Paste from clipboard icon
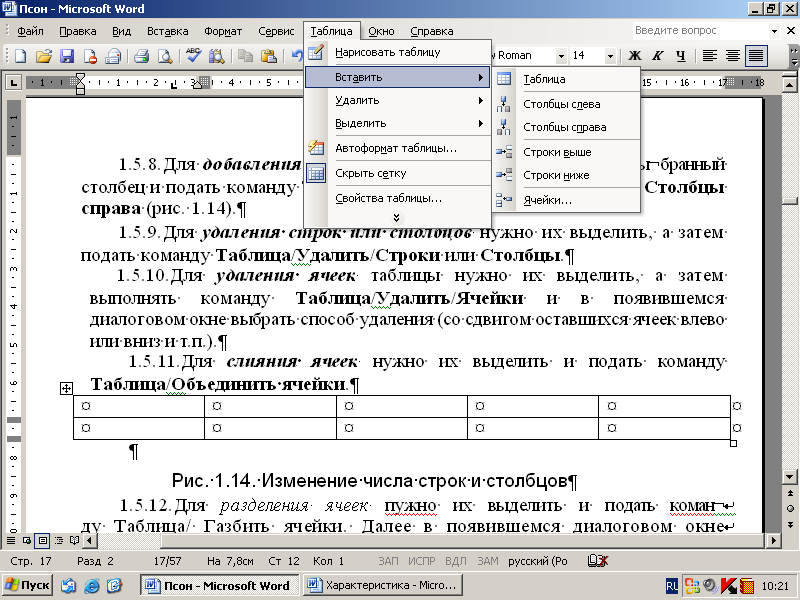Viewport: 800px width, 600px height. tap(268, 56)
